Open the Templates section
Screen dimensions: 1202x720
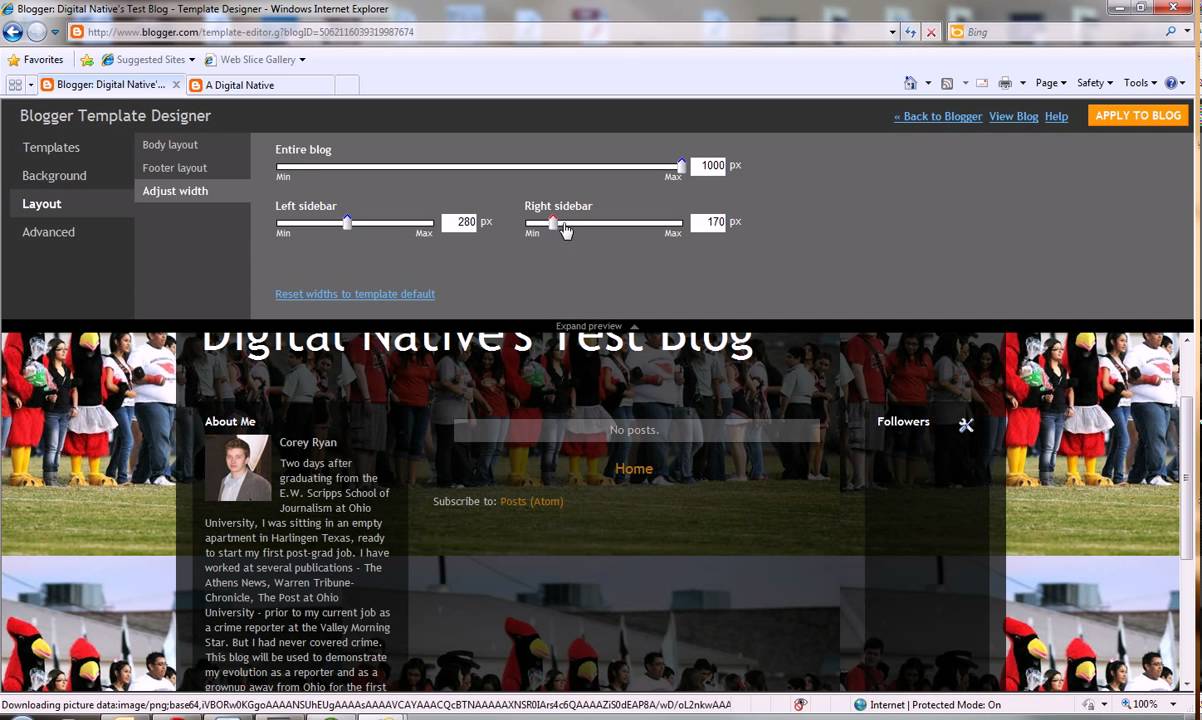pyautogui.click(x=51, y=147)
